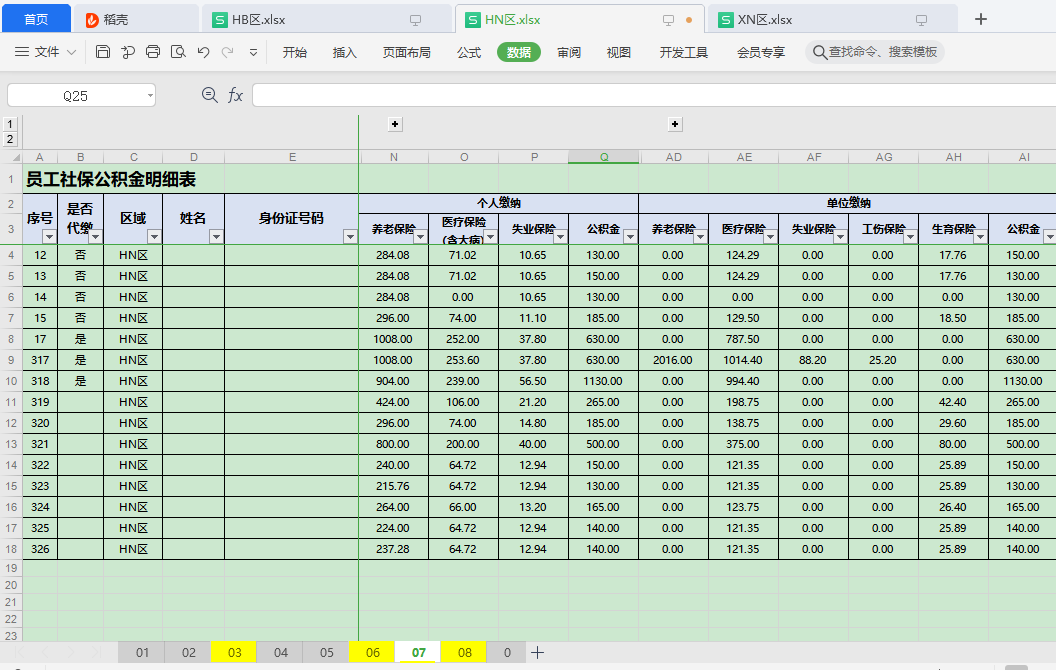Click the fx insert function icon

235,96
